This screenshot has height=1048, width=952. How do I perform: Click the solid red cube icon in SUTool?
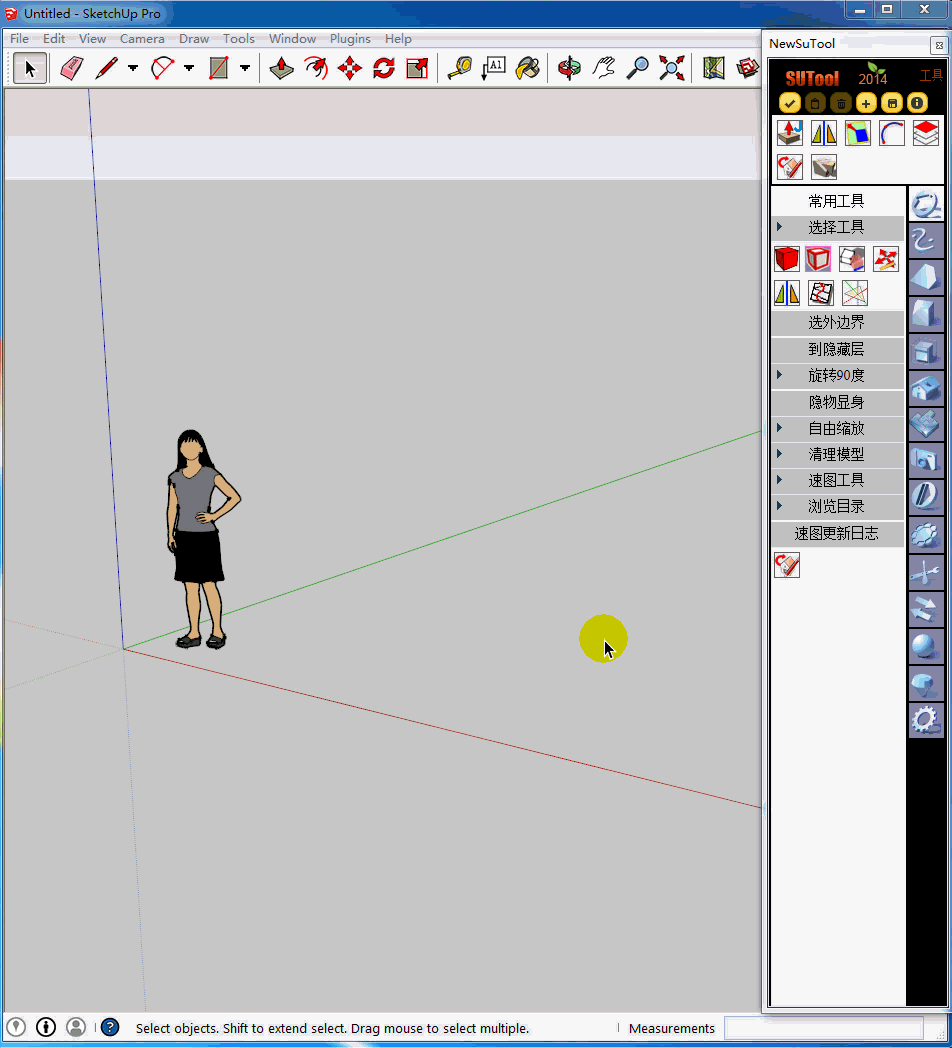click(x=787, y=259)
